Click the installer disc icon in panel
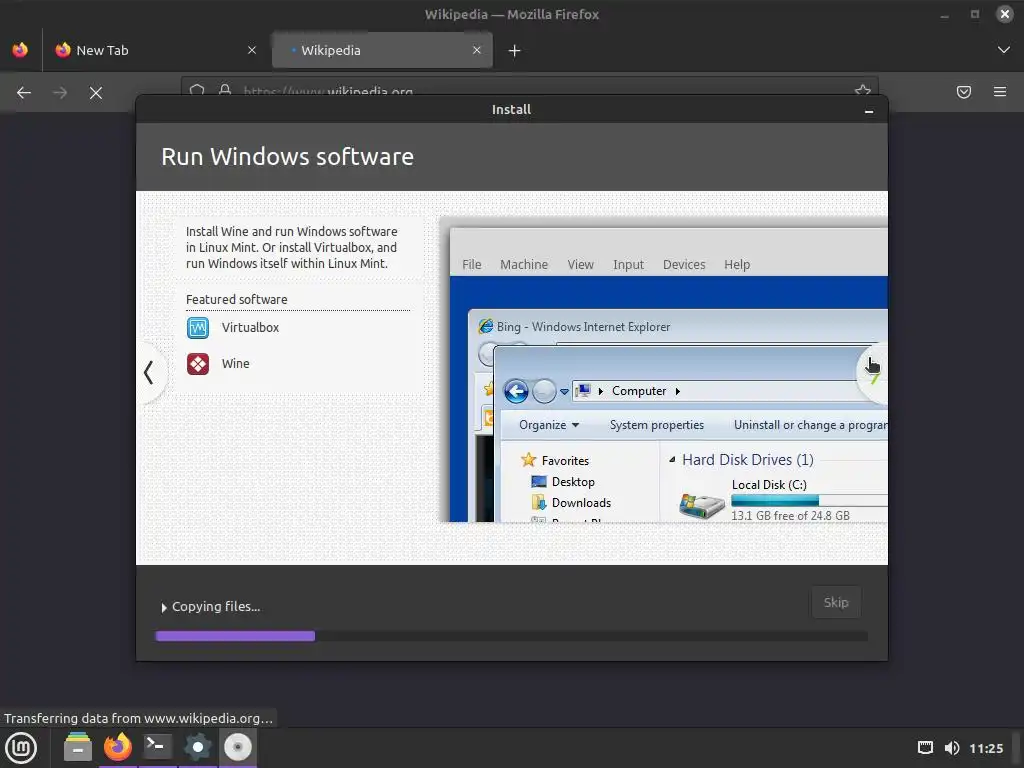This screenshot has height=768, width=1024. click(x=238, y=747)
